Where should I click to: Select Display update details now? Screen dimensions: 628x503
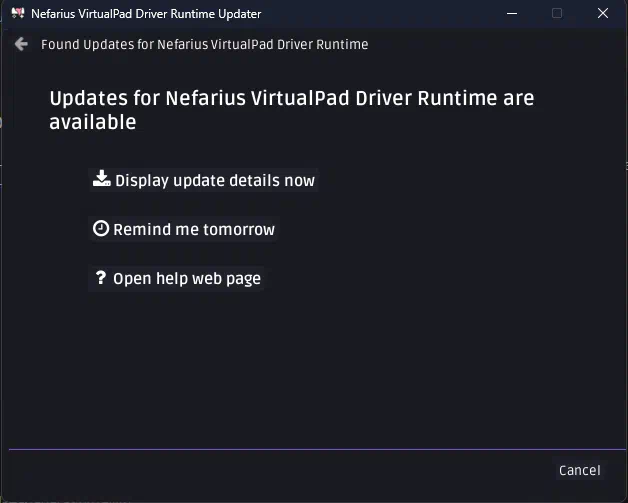214,181
